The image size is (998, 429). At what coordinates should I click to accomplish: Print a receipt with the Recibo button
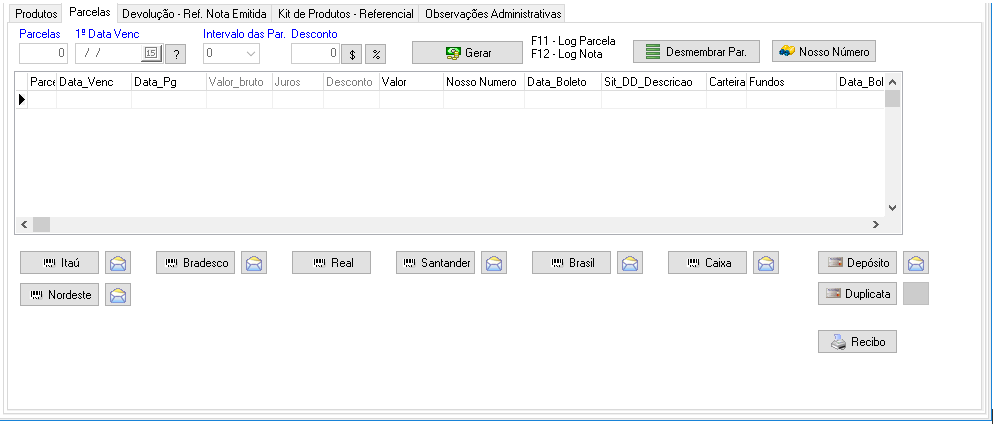click(x=858, y=342)
